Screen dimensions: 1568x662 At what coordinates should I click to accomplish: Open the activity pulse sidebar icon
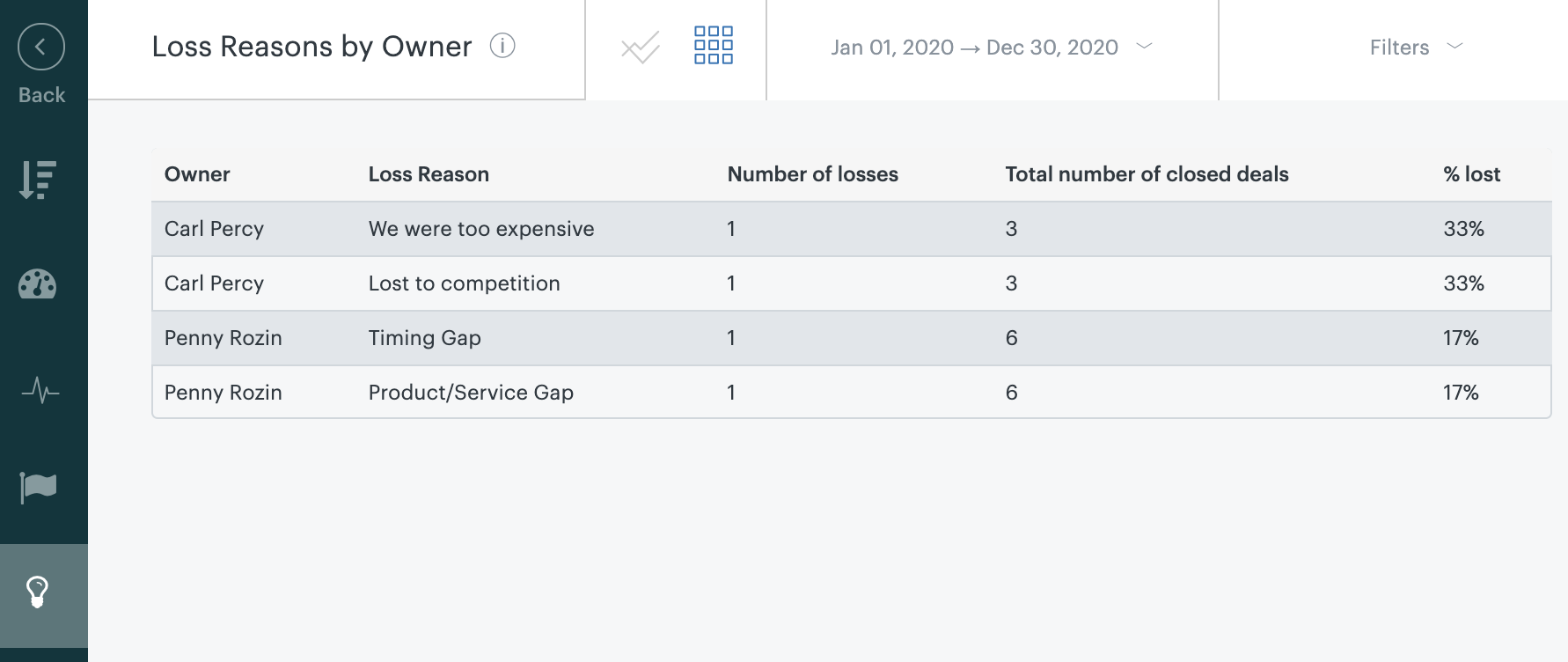tap(40, 390)
